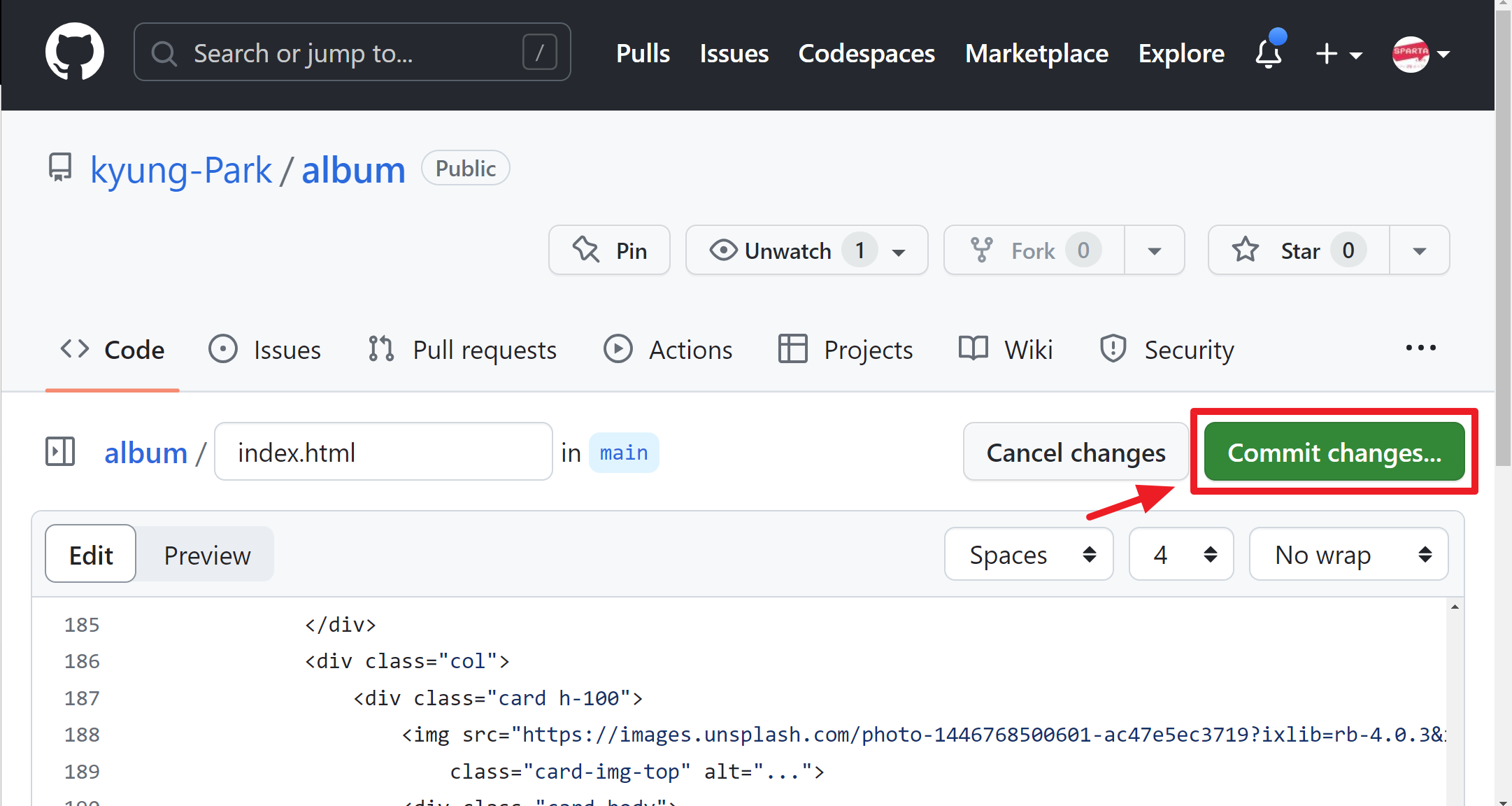Viewport: 1512px width, 806px height.
Task: Star the album repository
Action: (1298, 250)
